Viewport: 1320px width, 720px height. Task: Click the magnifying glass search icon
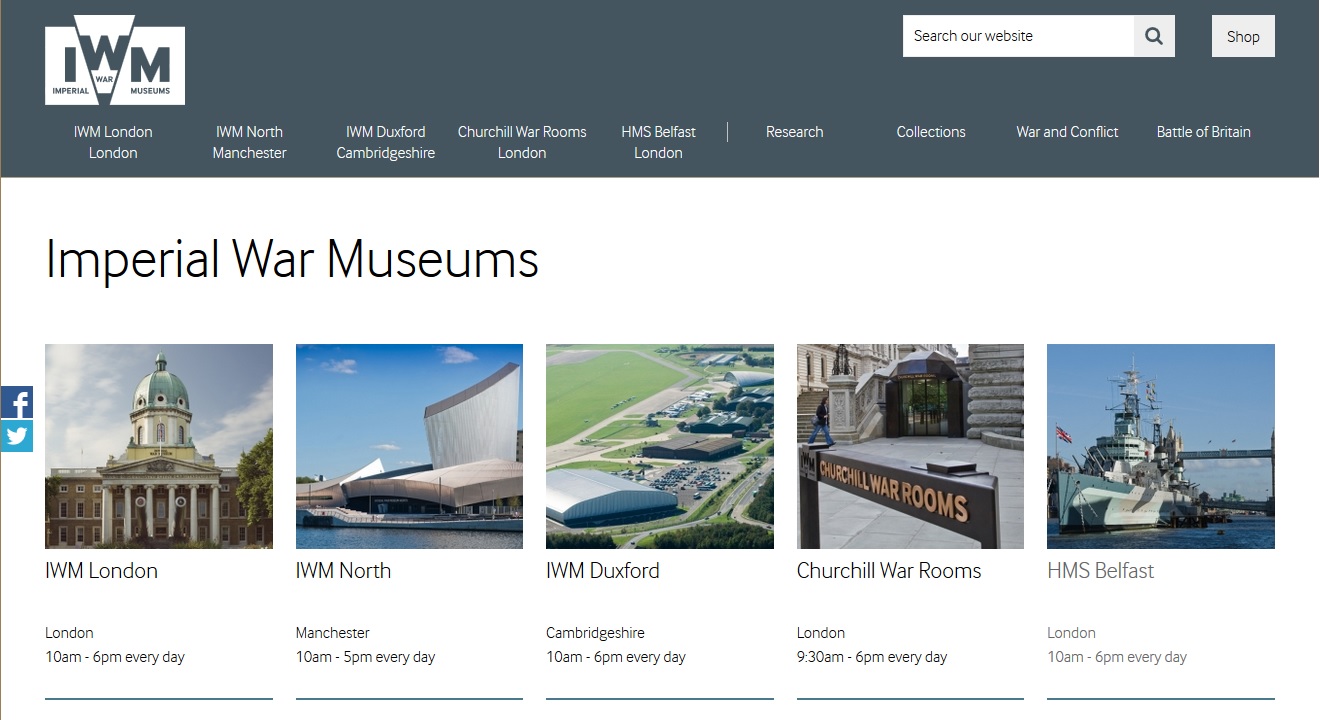pos(1154,36)
